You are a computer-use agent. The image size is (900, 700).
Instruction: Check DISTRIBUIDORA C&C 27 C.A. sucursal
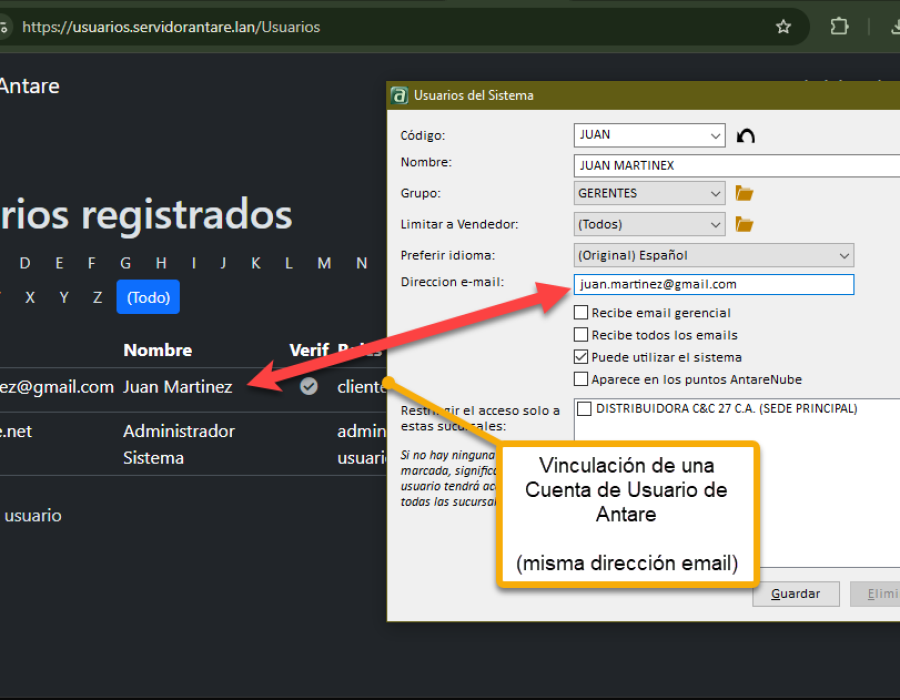click(x=584, y=409)
